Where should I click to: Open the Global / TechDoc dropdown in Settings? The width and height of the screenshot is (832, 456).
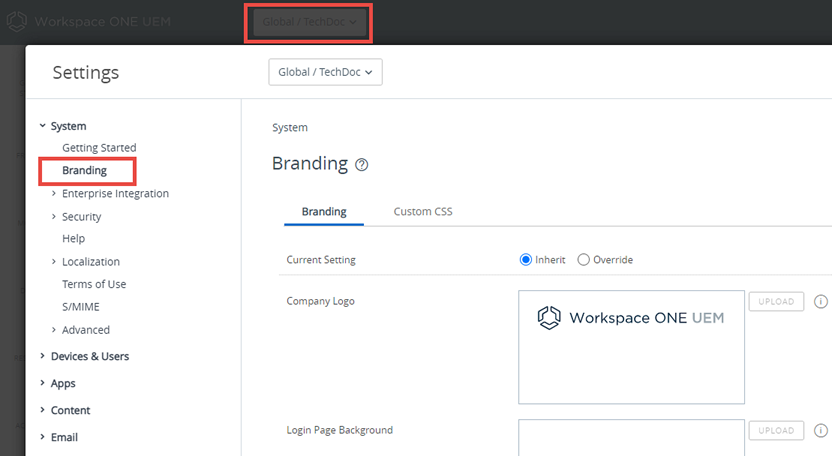325,72
